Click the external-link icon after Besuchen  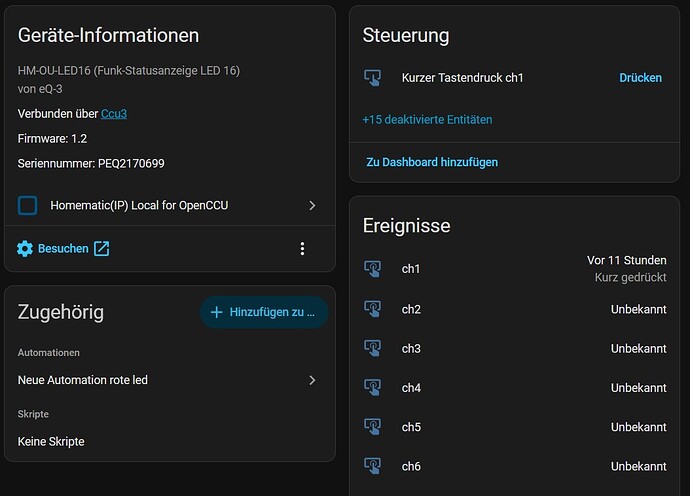tap(101, 249)
